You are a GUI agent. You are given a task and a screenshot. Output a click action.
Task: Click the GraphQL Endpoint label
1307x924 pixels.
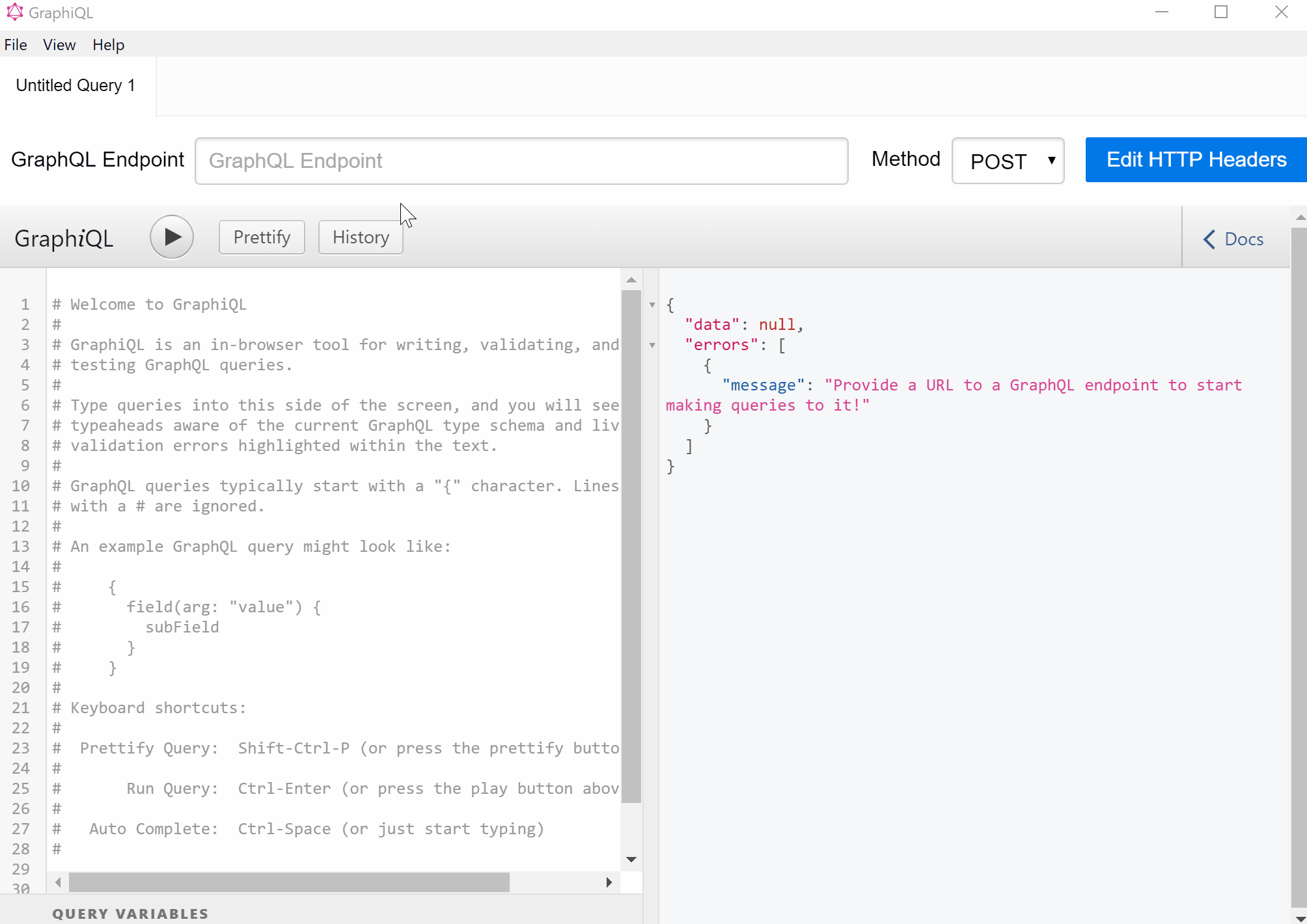[x=98, y=160]
